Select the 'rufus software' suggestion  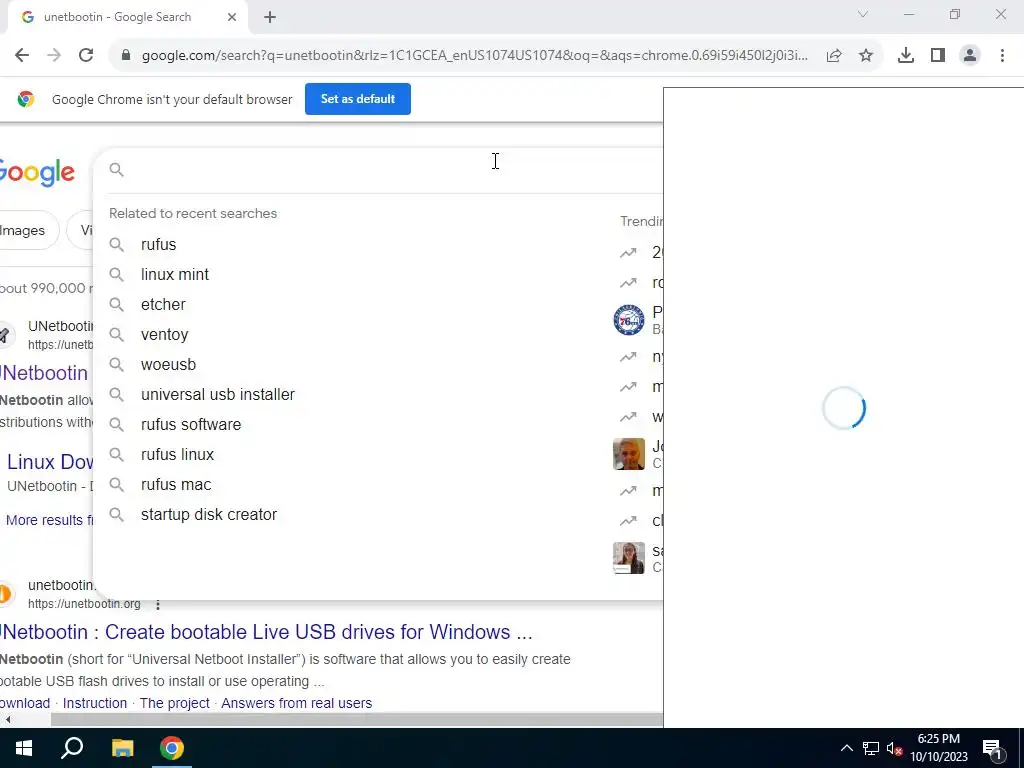click(191, 424)
